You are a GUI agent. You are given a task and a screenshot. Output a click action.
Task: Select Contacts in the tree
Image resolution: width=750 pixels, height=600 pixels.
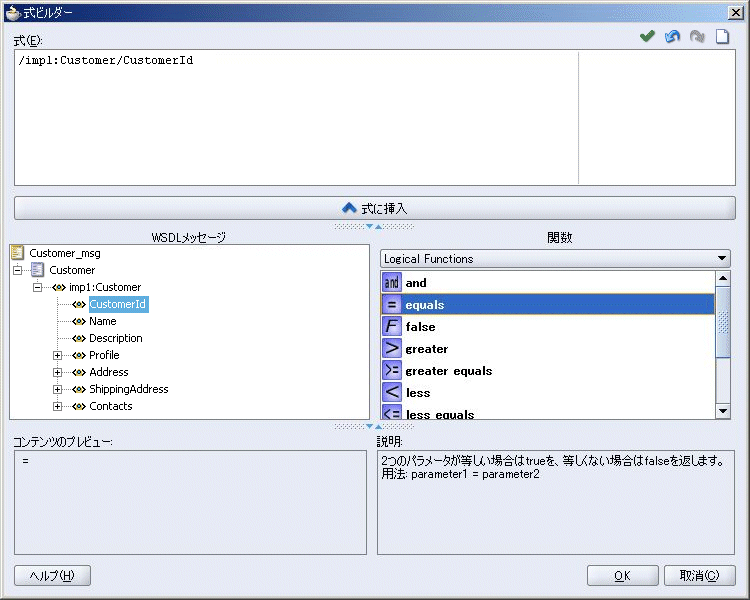click(111, 406)
